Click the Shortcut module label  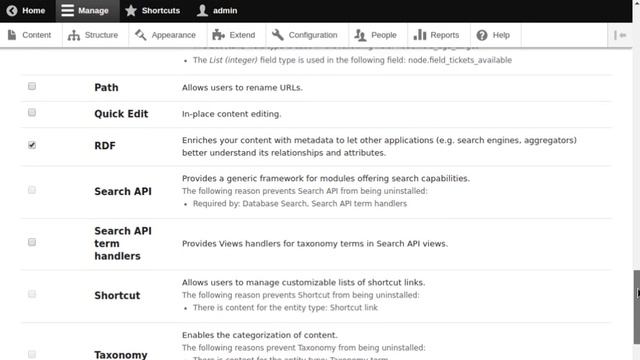(117, 296)
